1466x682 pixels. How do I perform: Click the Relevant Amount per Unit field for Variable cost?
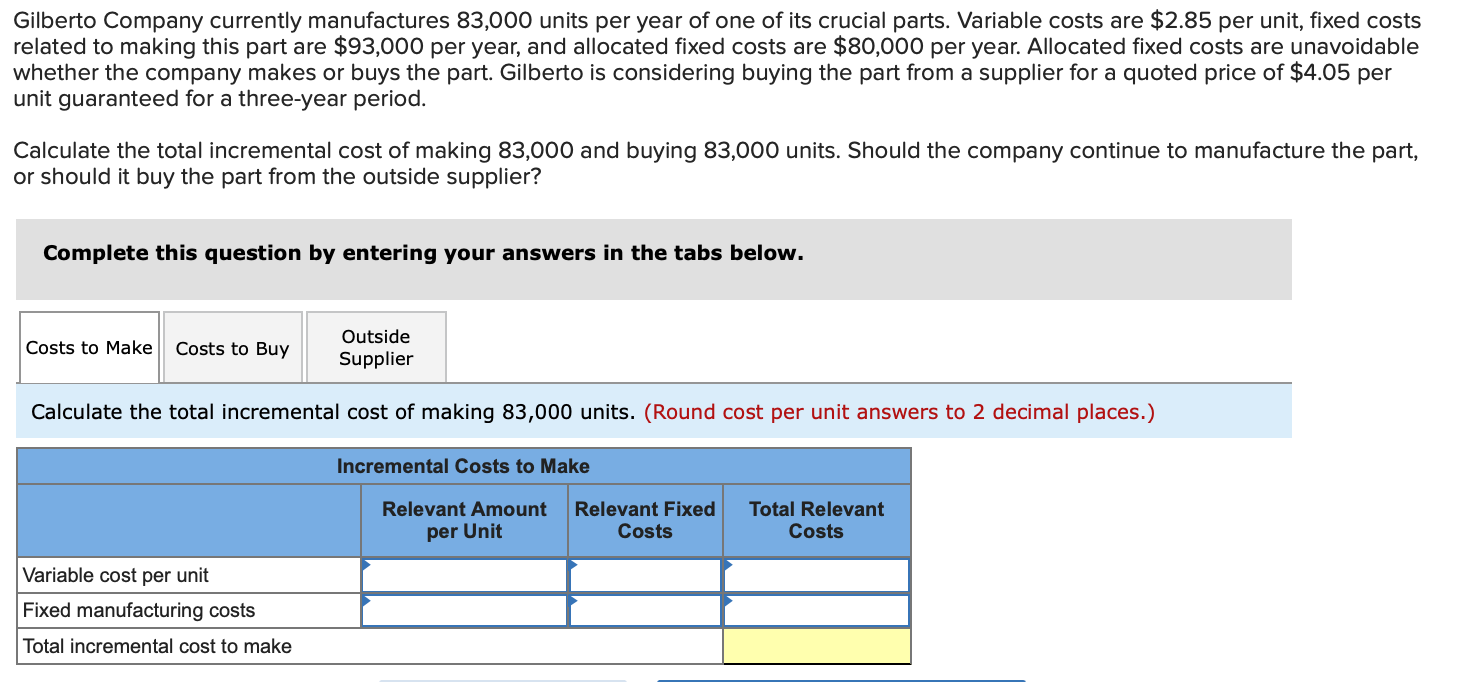(x=465, y=574)
